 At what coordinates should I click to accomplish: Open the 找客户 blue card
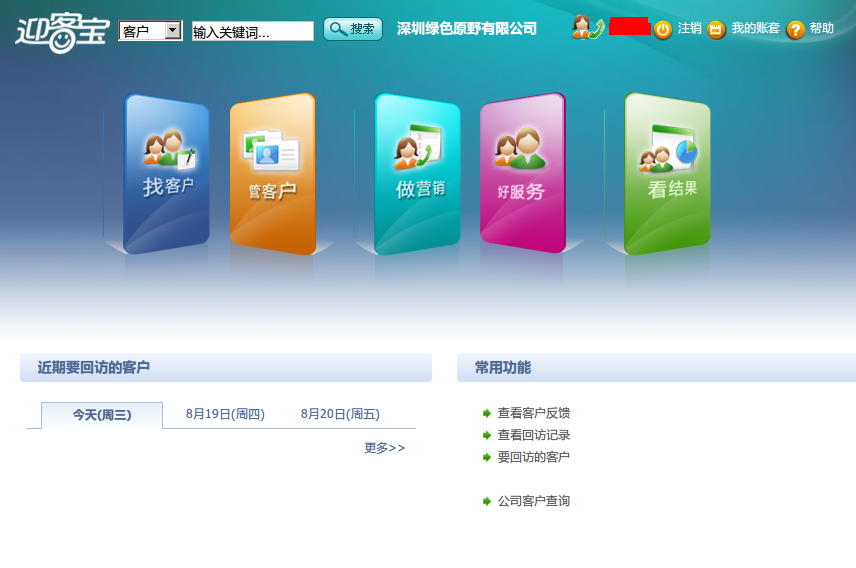click(x=167, y=174)
